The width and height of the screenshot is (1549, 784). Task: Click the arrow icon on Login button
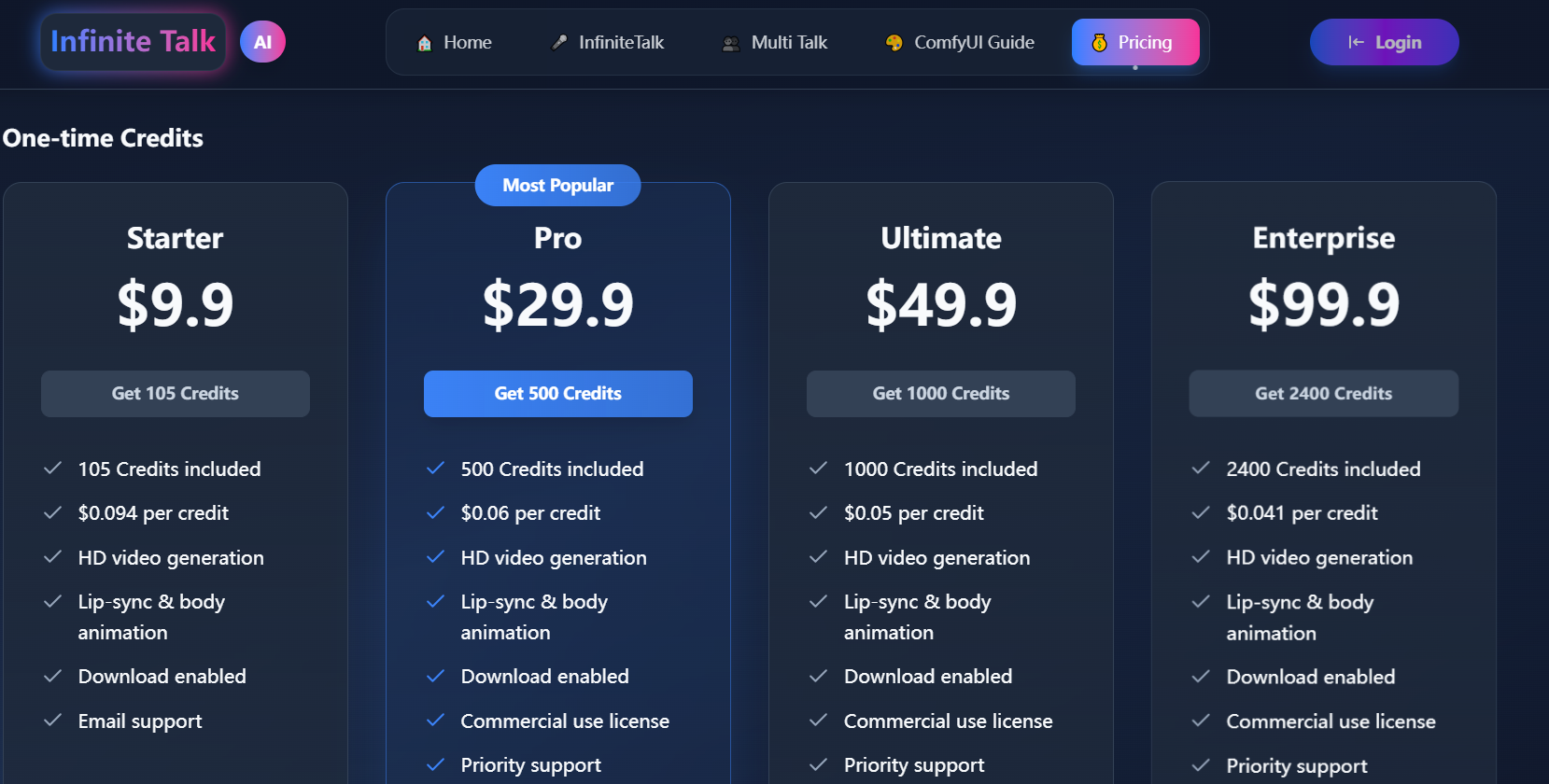click(x=1356, y=42)
